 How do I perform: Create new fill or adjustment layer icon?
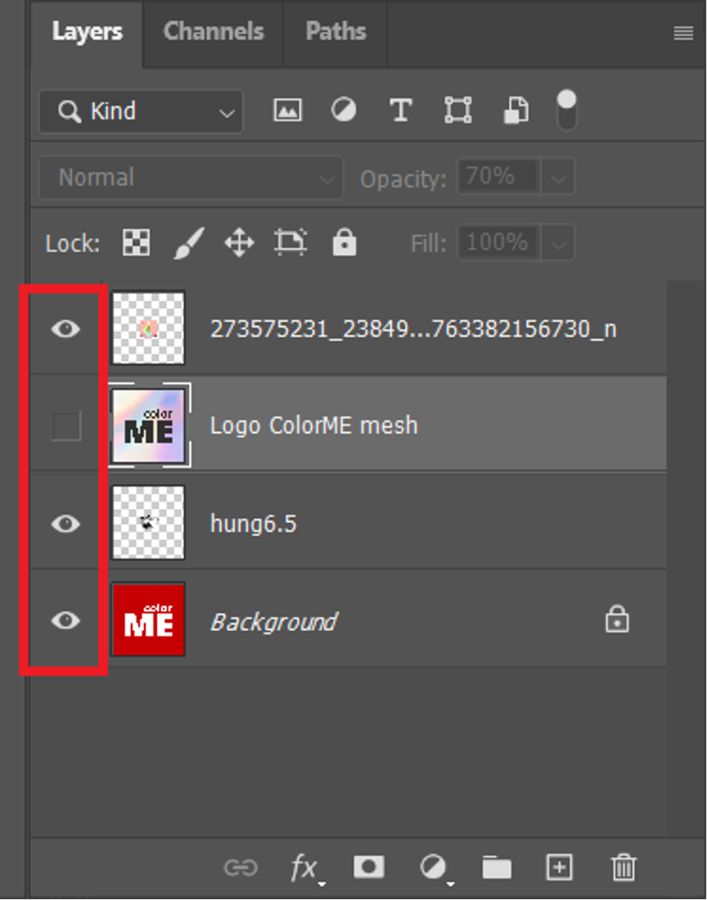point(435,868)
